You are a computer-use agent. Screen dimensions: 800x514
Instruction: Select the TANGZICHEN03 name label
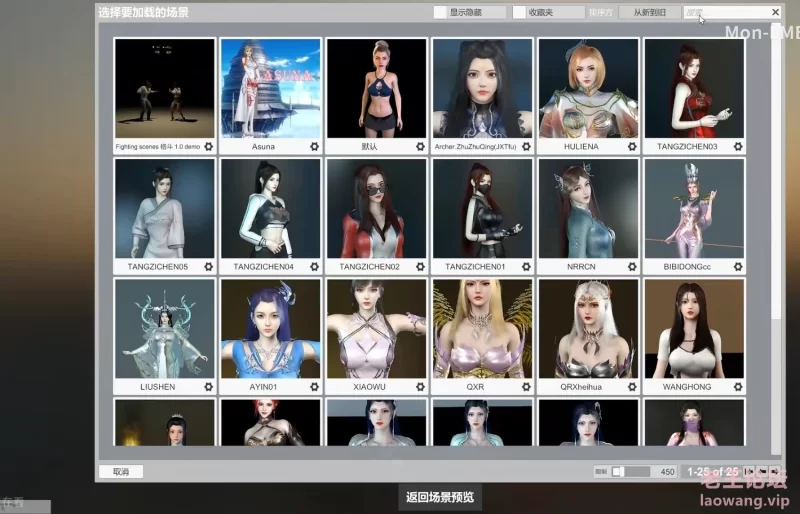[x=687, y=146]
